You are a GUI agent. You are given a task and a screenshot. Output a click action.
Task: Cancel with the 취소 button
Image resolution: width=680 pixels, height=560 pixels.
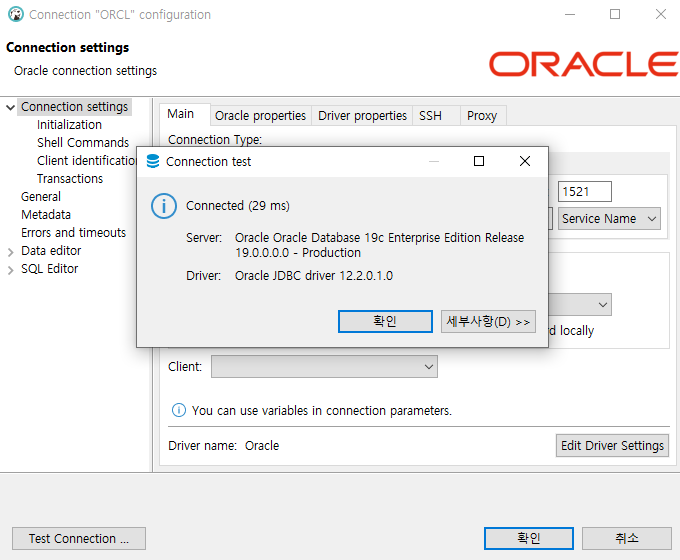(627, 538)
